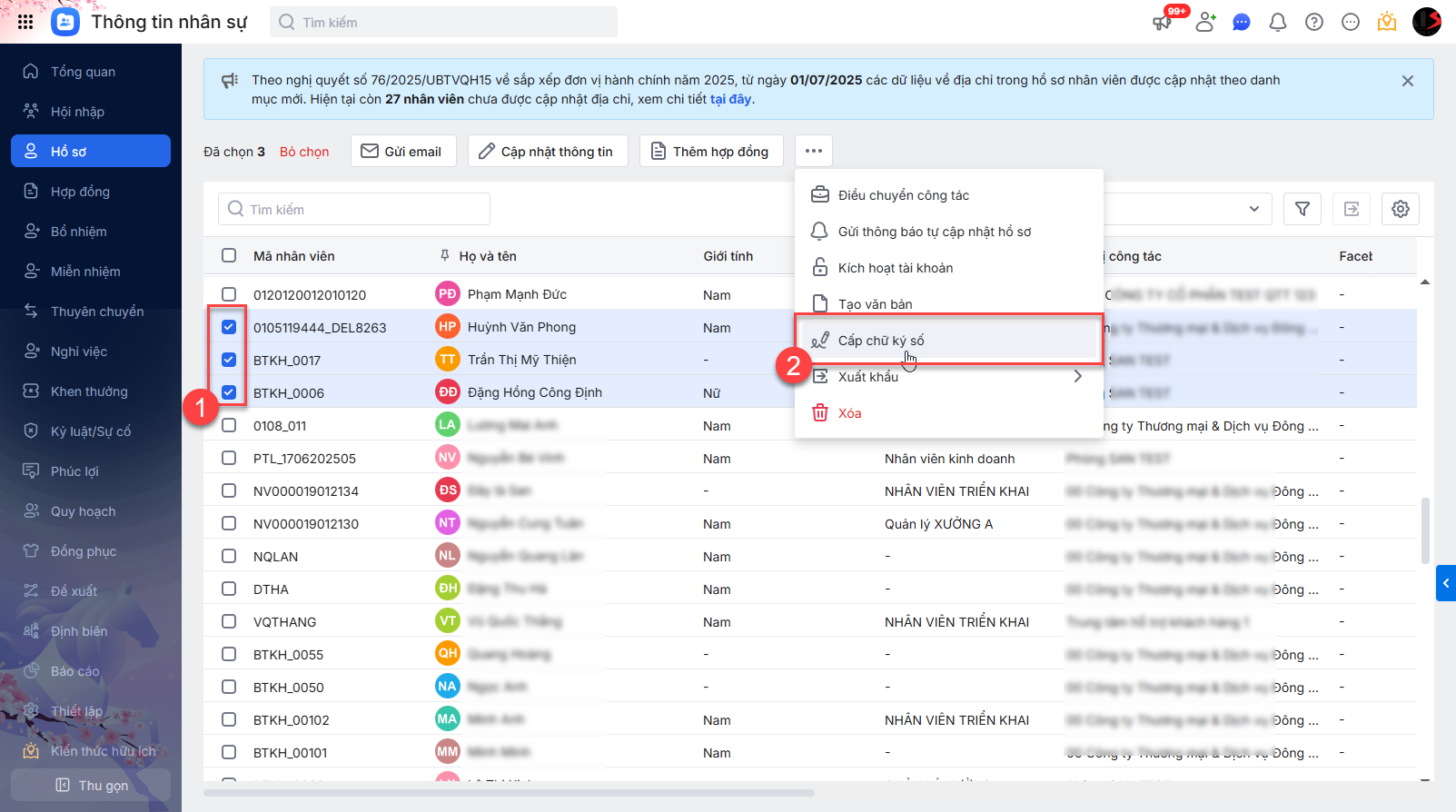Click the filter funnel icon
This screenshot has height=812, width=1456.
pyautogui.click(x=1302, y=209)
